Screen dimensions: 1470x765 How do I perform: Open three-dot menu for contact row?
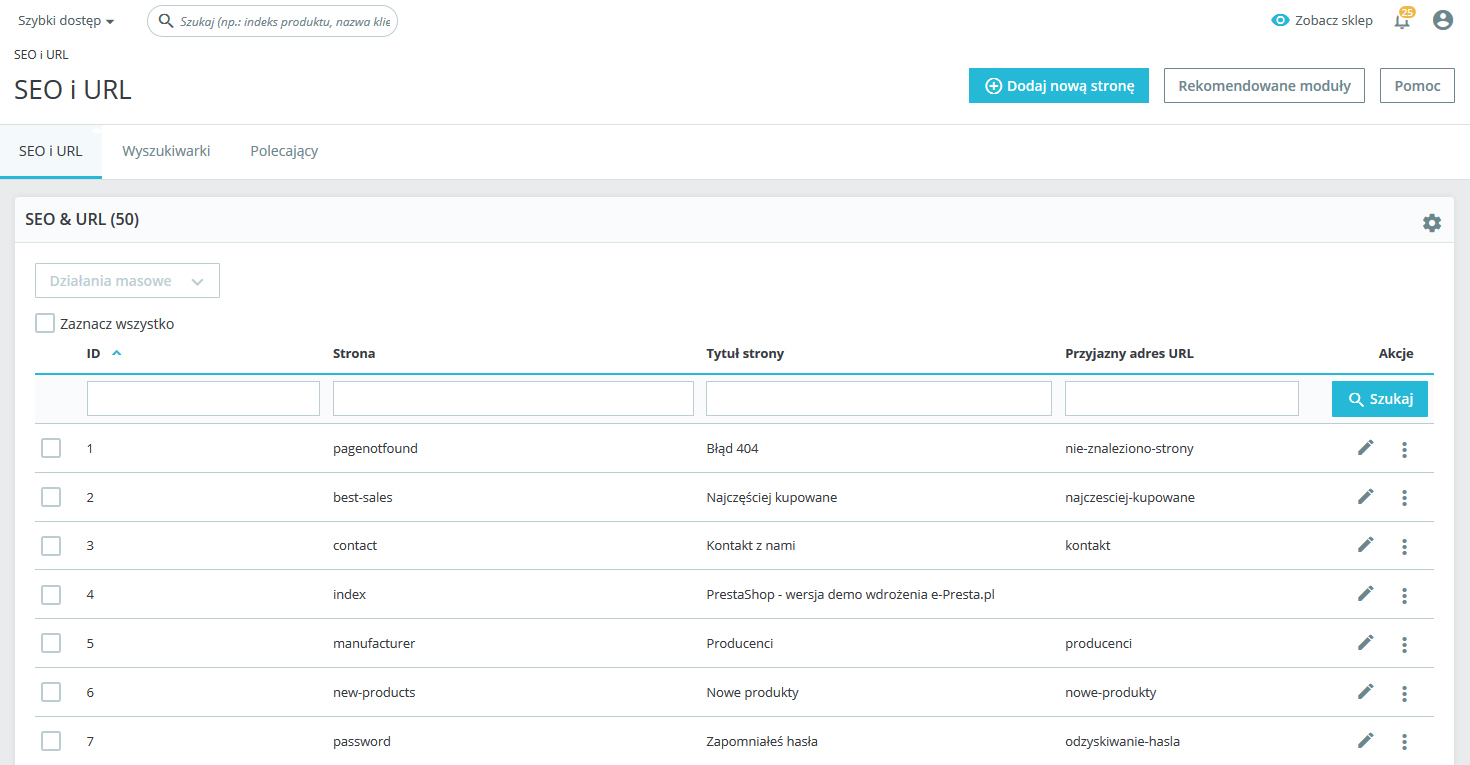point(1404,546)
